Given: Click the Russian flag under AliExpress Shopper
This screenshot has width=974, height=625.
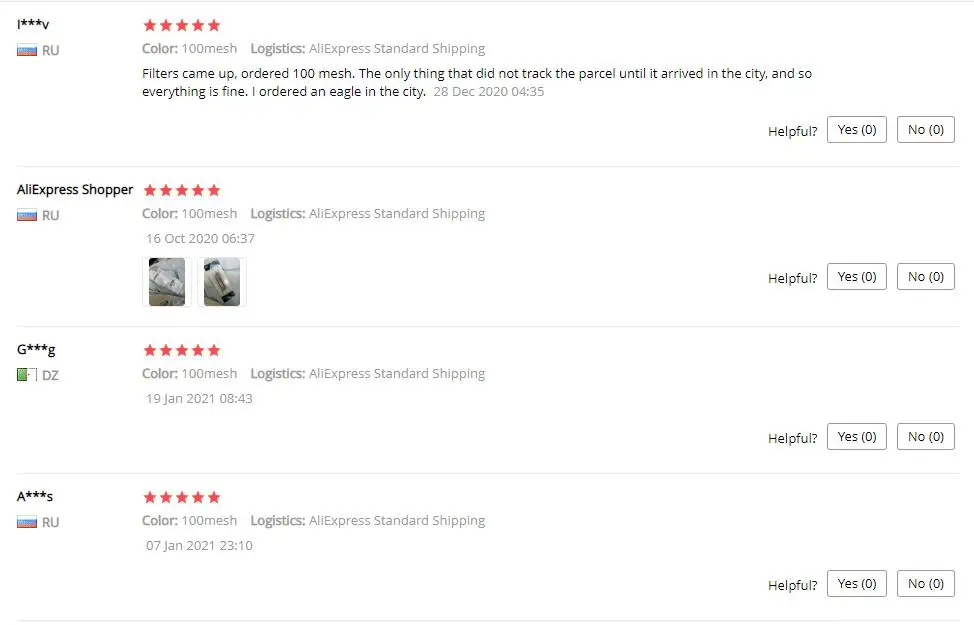Looking at the screenshot, I should [27, 216].
